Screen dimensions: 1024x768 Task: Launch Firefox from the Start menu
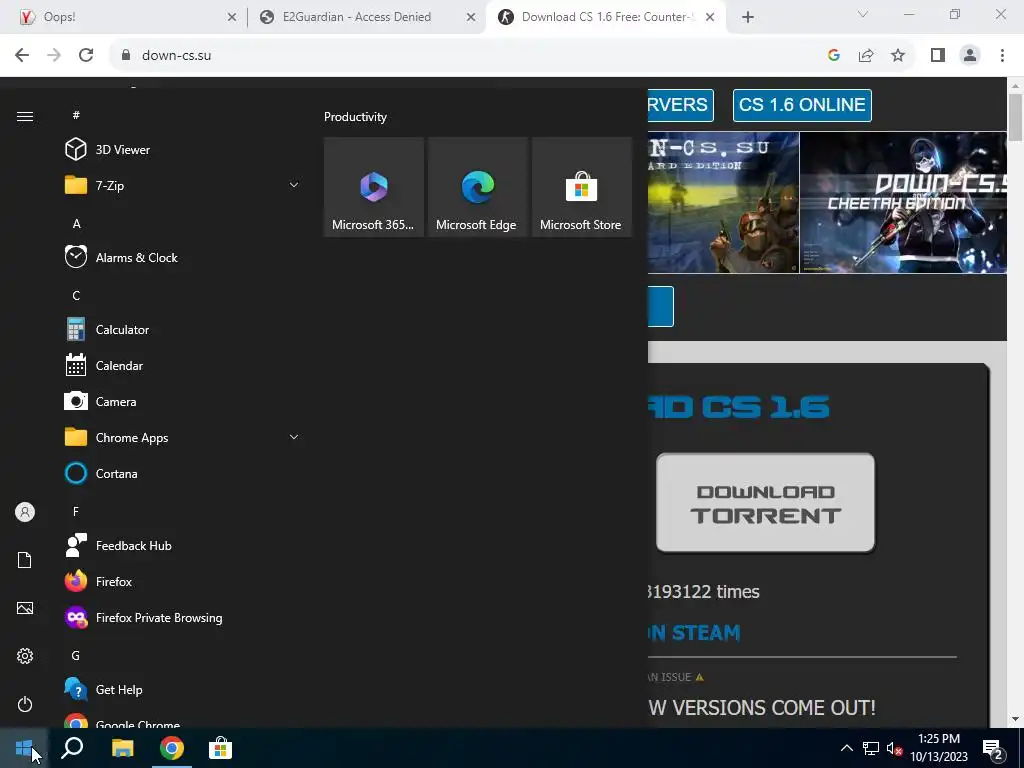183,581
